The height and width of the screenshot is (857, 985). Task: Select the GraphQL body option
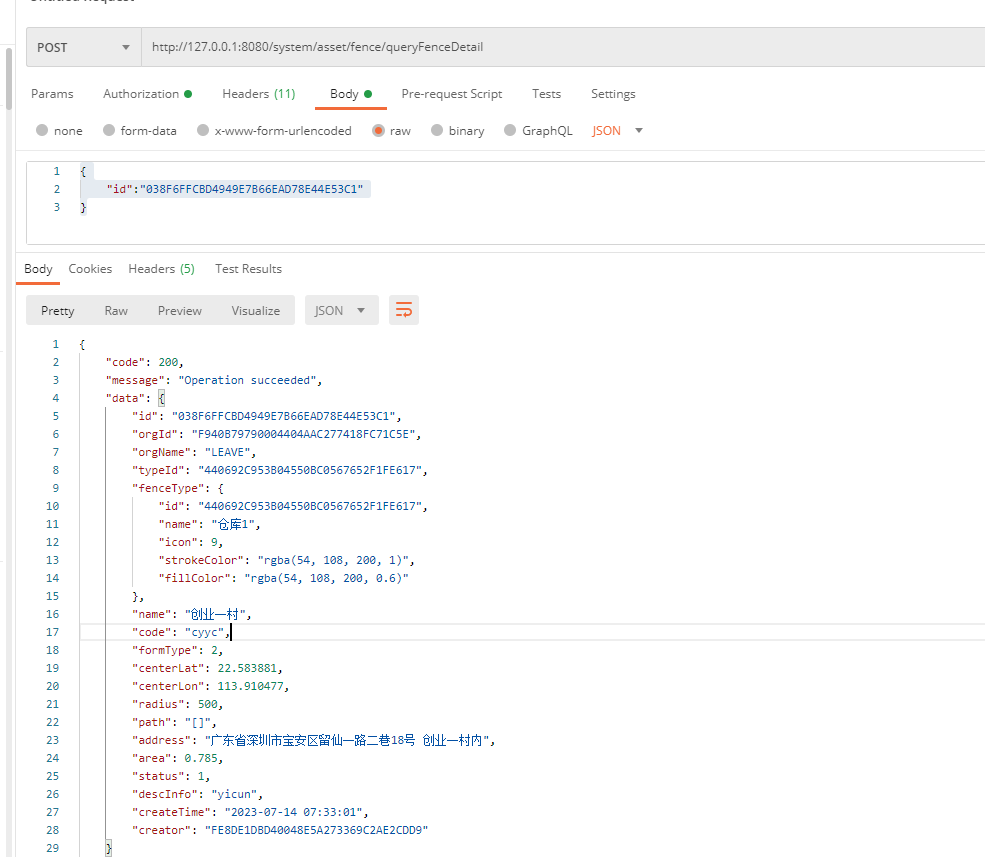pyautogui.click(x=511, y=130)
